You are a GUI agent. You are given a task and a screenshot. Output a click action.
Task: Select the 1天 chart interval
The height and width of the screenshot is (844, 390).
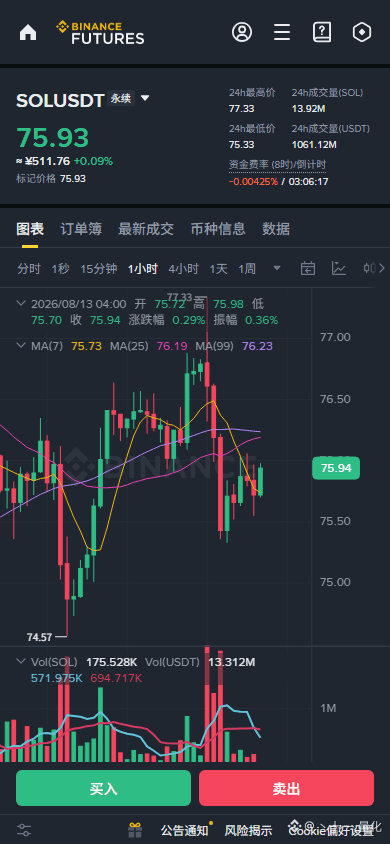(x=218, y=269)
